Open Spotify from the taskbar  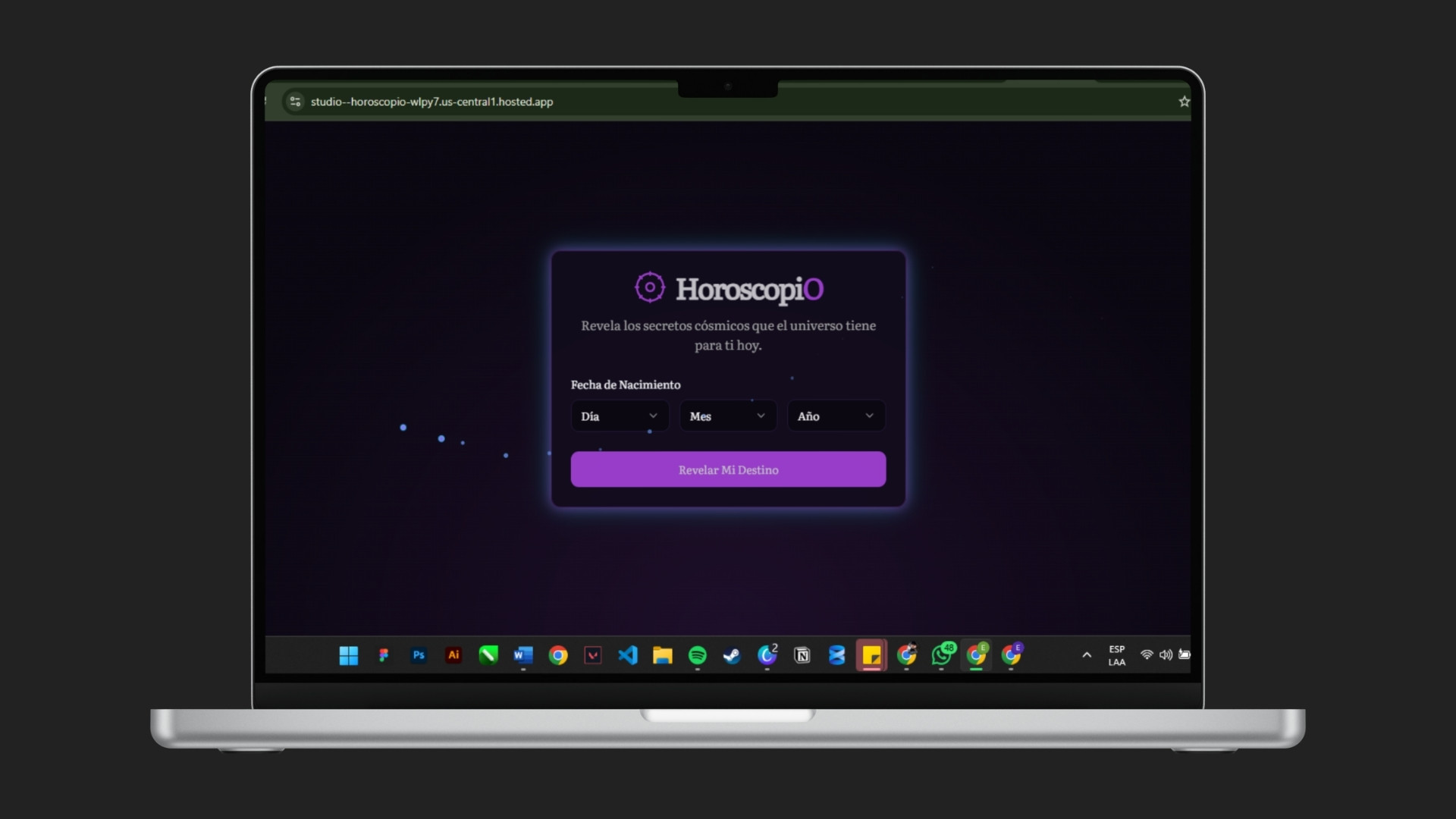pyautogui.click(x=698, y=655)
